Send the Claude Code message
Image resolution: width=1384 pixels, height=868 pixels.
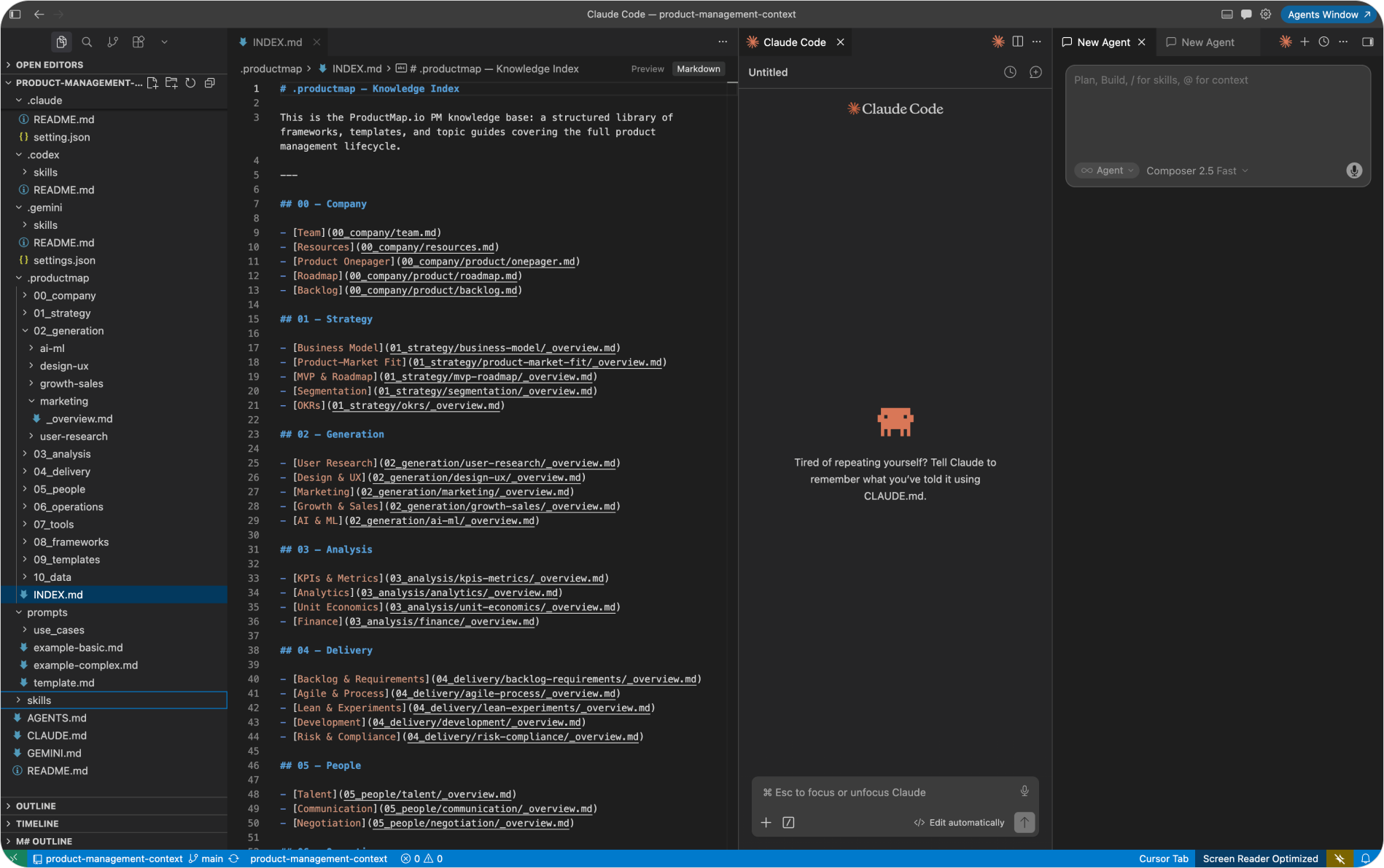click(x=1025, y=822)
